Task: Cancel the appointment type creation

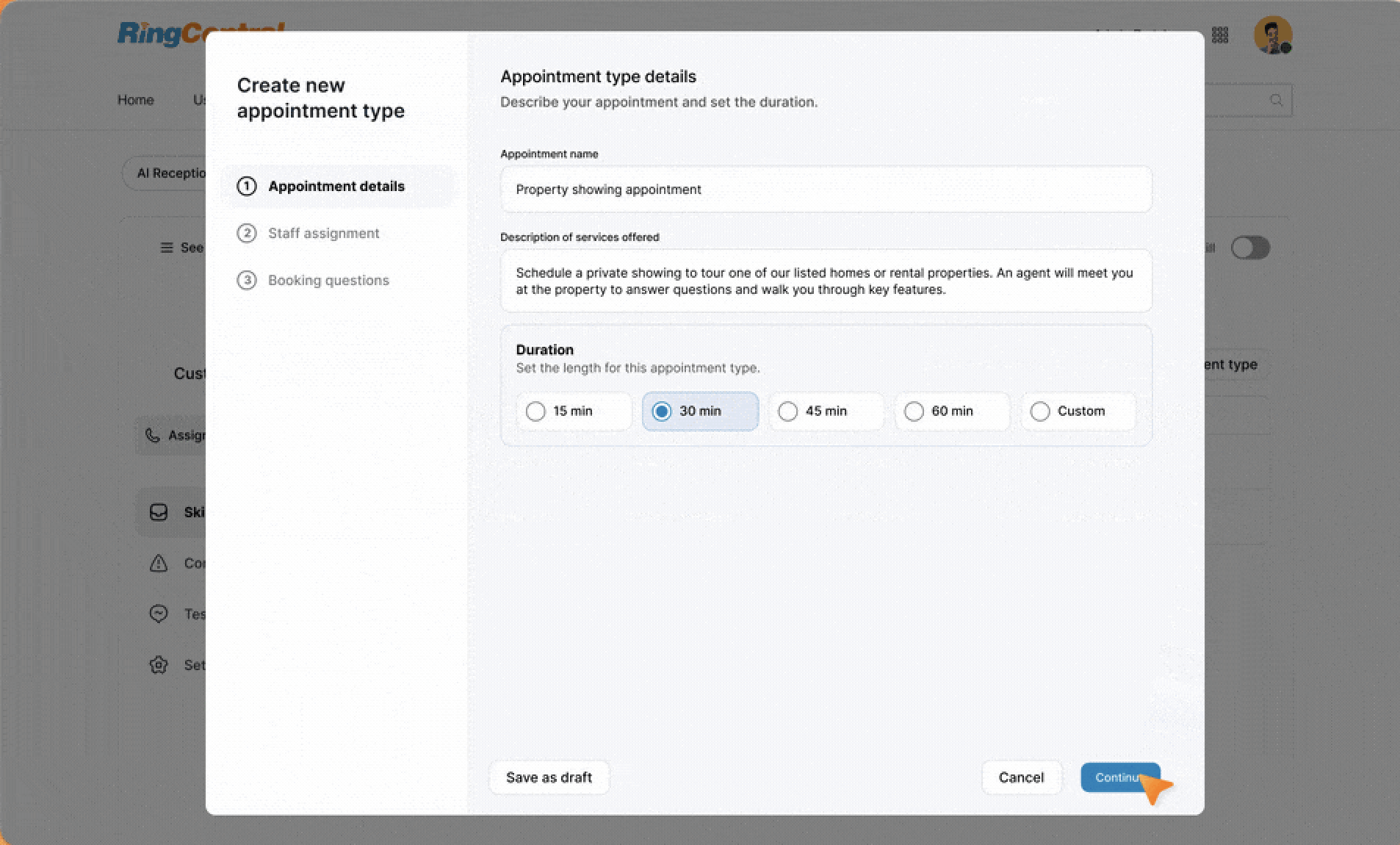Action: (x=1021, y=777)
